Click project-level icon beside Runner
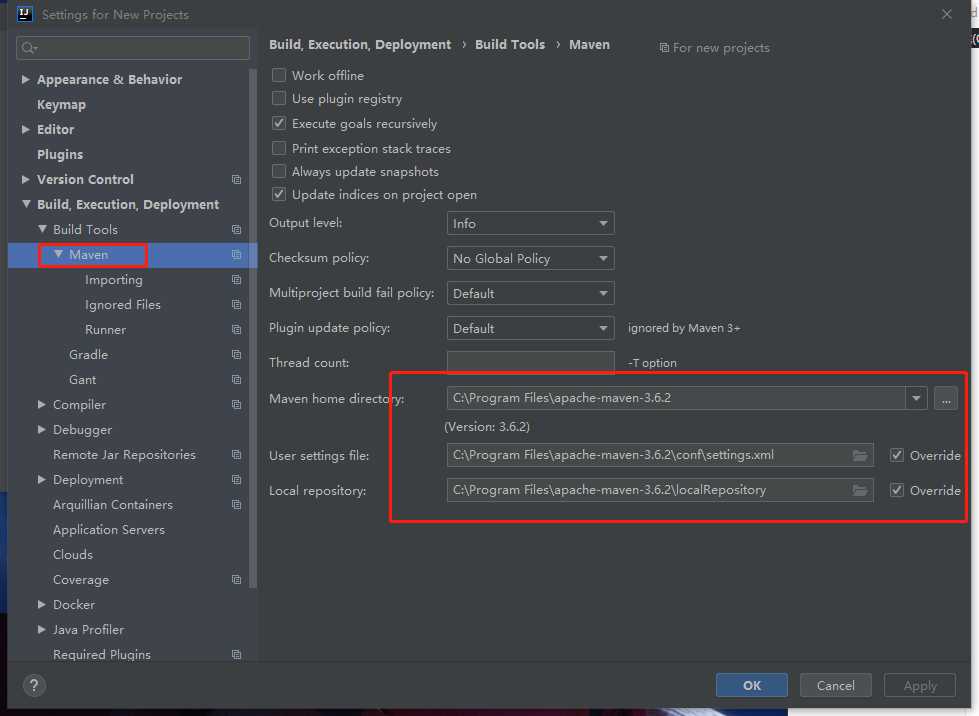 tap(237, 330)
